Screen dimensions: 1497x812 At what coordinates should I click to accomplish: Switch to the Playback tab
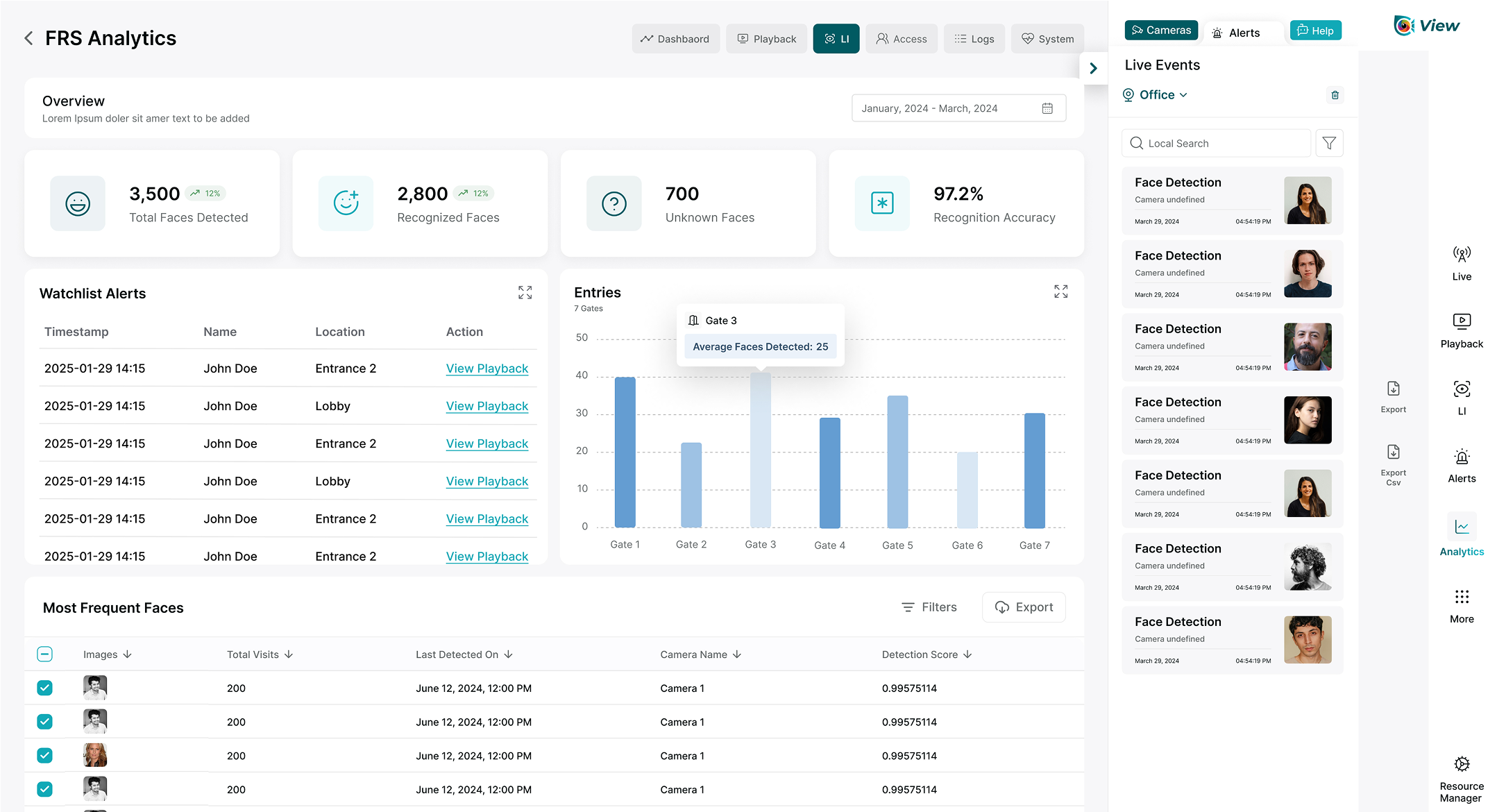point(766,39)
